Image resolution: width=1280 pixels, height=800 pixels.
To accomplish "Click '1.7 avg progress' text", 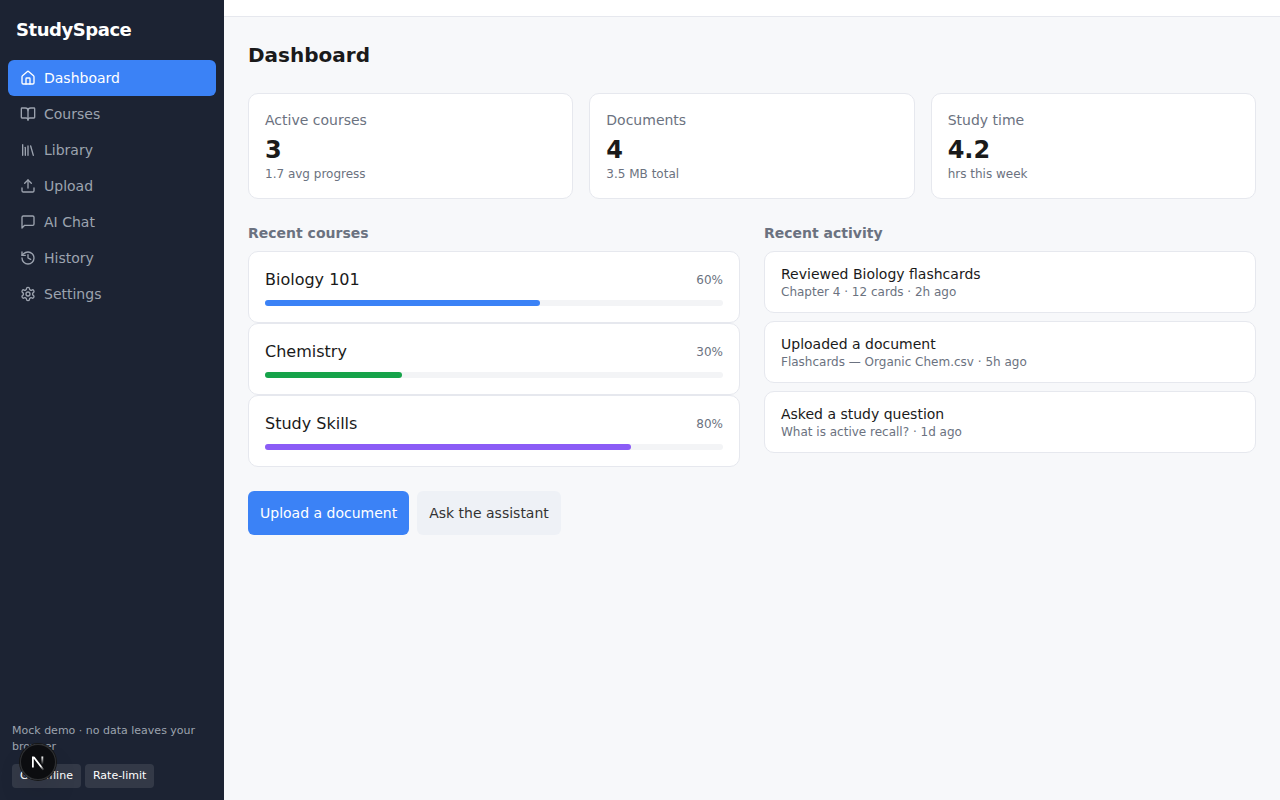I will [315, 174].
